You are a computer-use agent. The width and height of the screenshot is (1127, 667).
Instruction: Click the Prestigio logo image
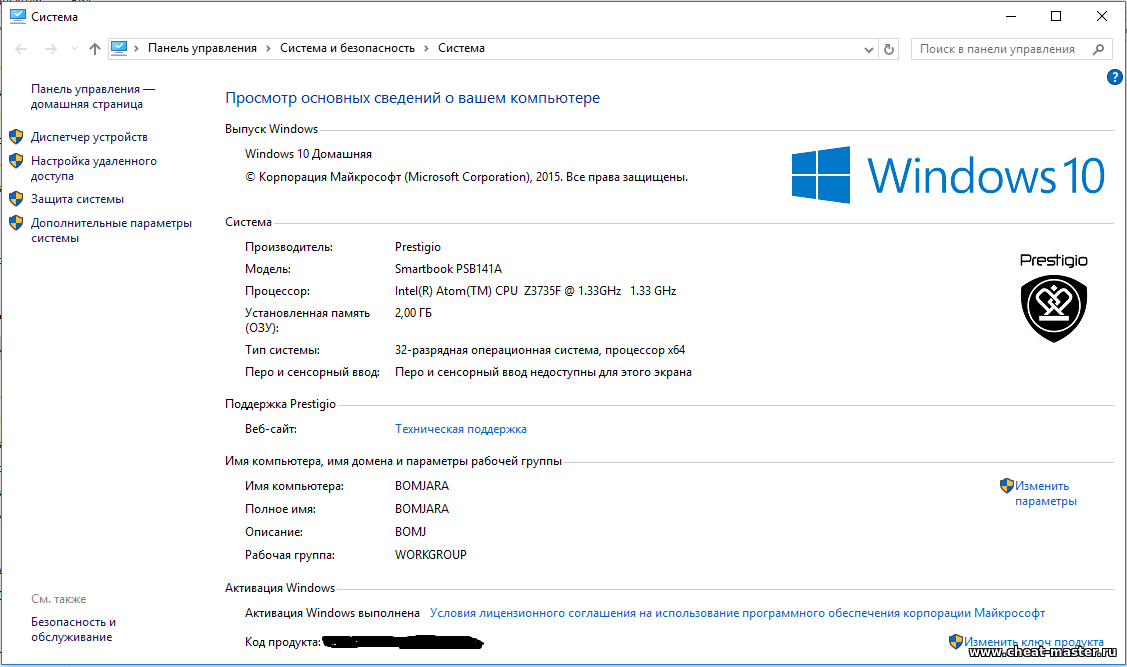[1053, 297]
